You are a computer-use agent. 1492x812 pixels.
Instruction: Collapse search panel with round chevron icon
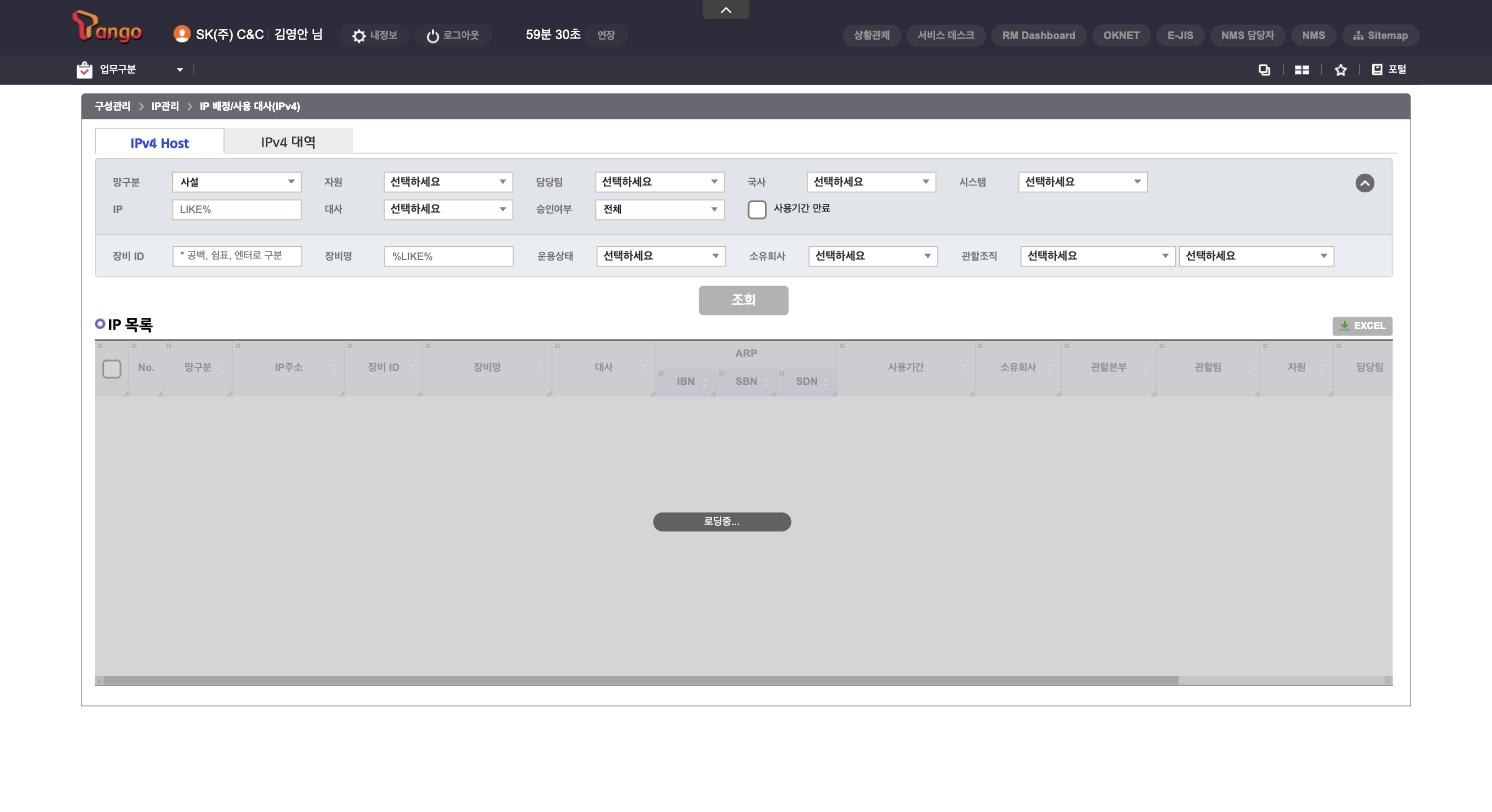[1364, 183]
